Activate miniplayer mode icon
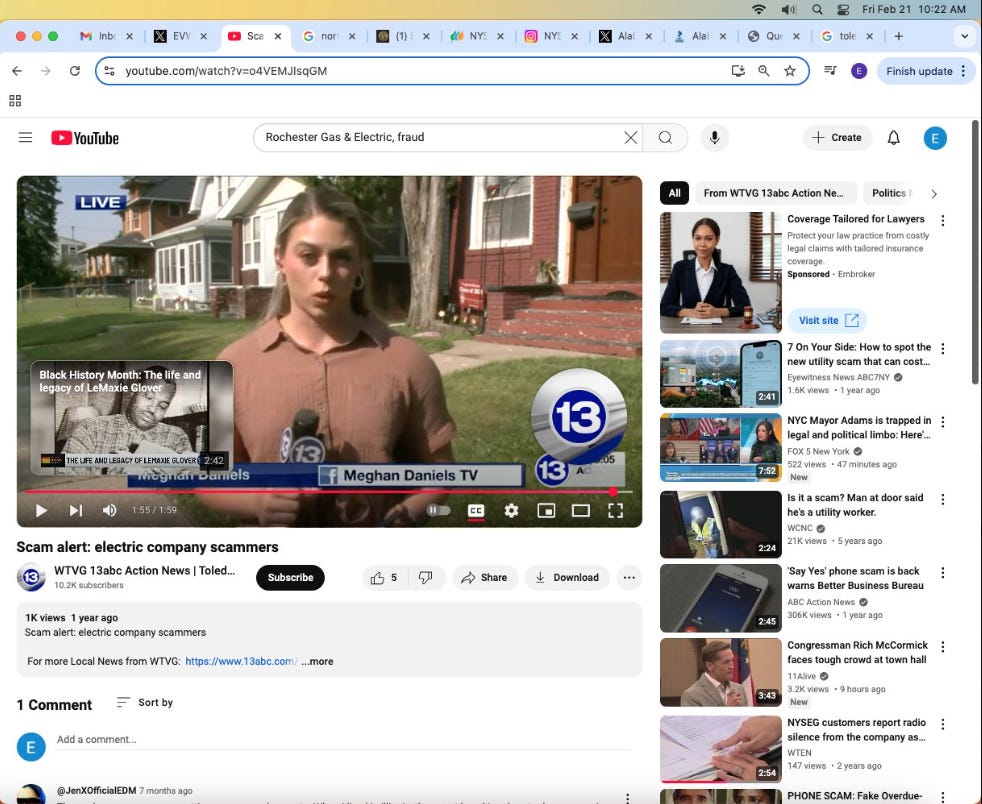 pos(546,511)
